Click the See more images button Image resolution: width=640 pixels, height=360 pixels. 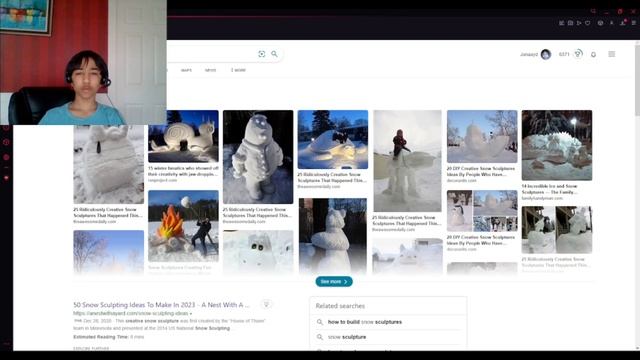[x=334, y=282]
